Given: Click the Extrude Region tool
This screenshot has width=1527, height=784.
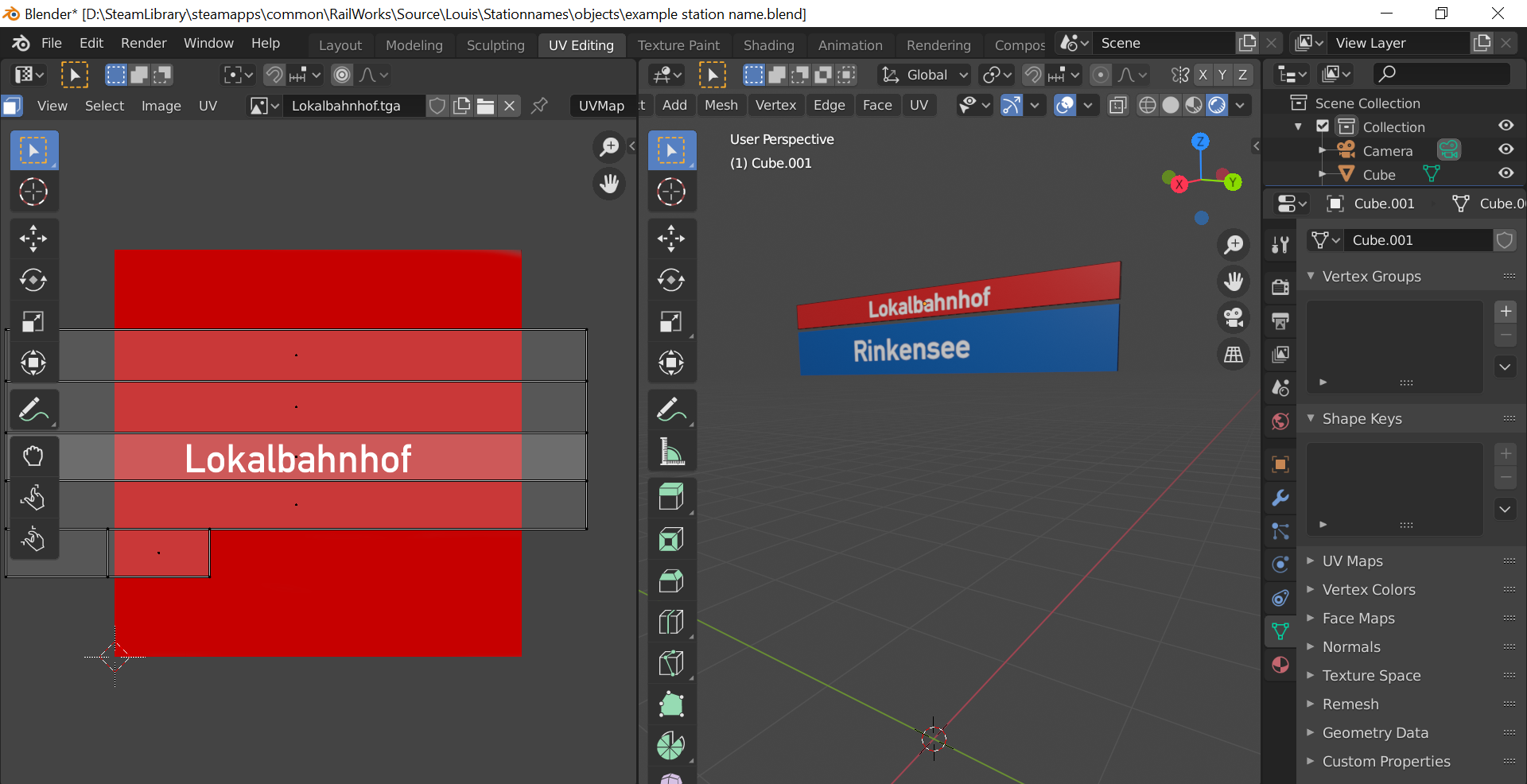Looking at the screenshot, I should [x=671, y=498].
